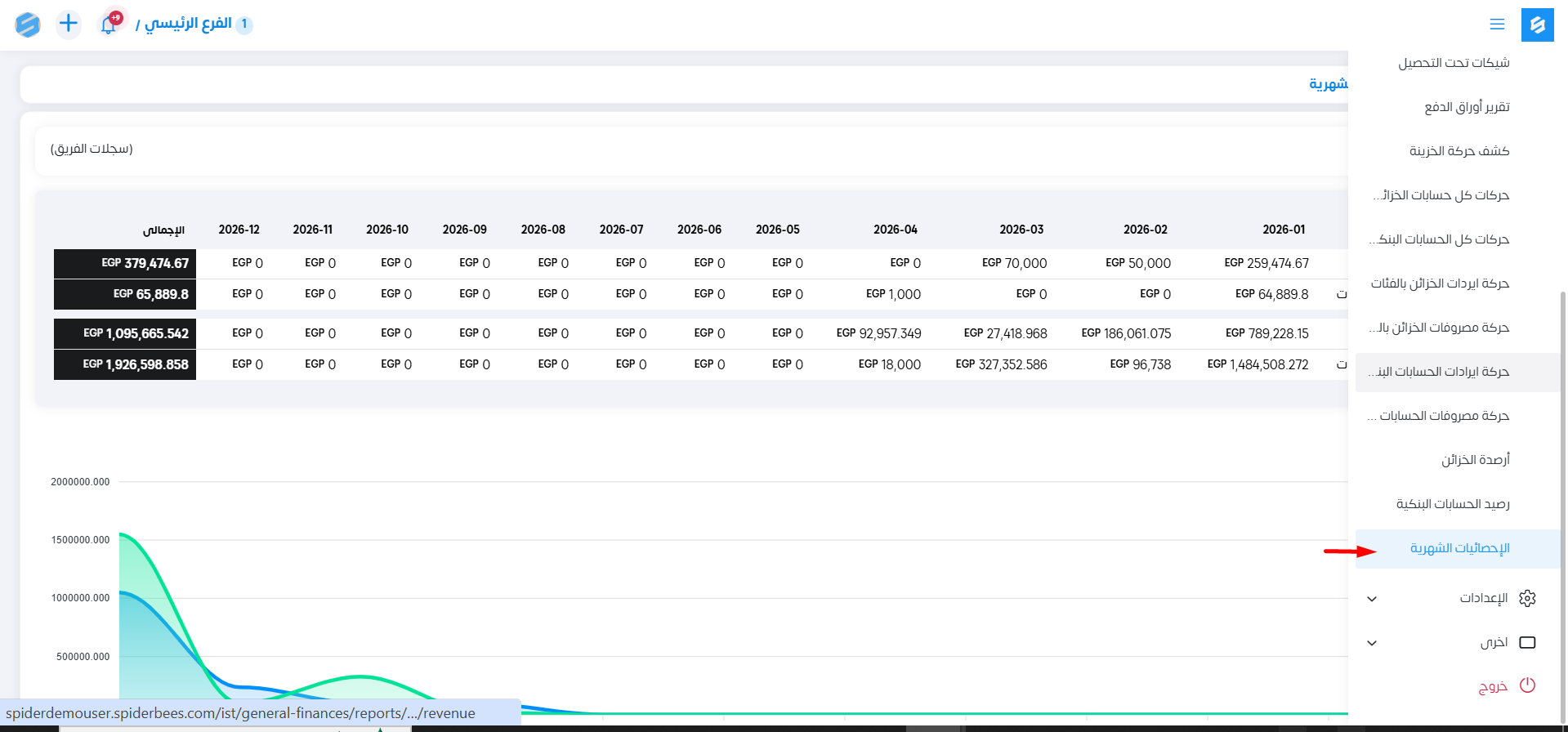Screen dimensions: 1568x732
Task: Click الفرع الرئيسي branch link
Action: click(x=188, y=24)
